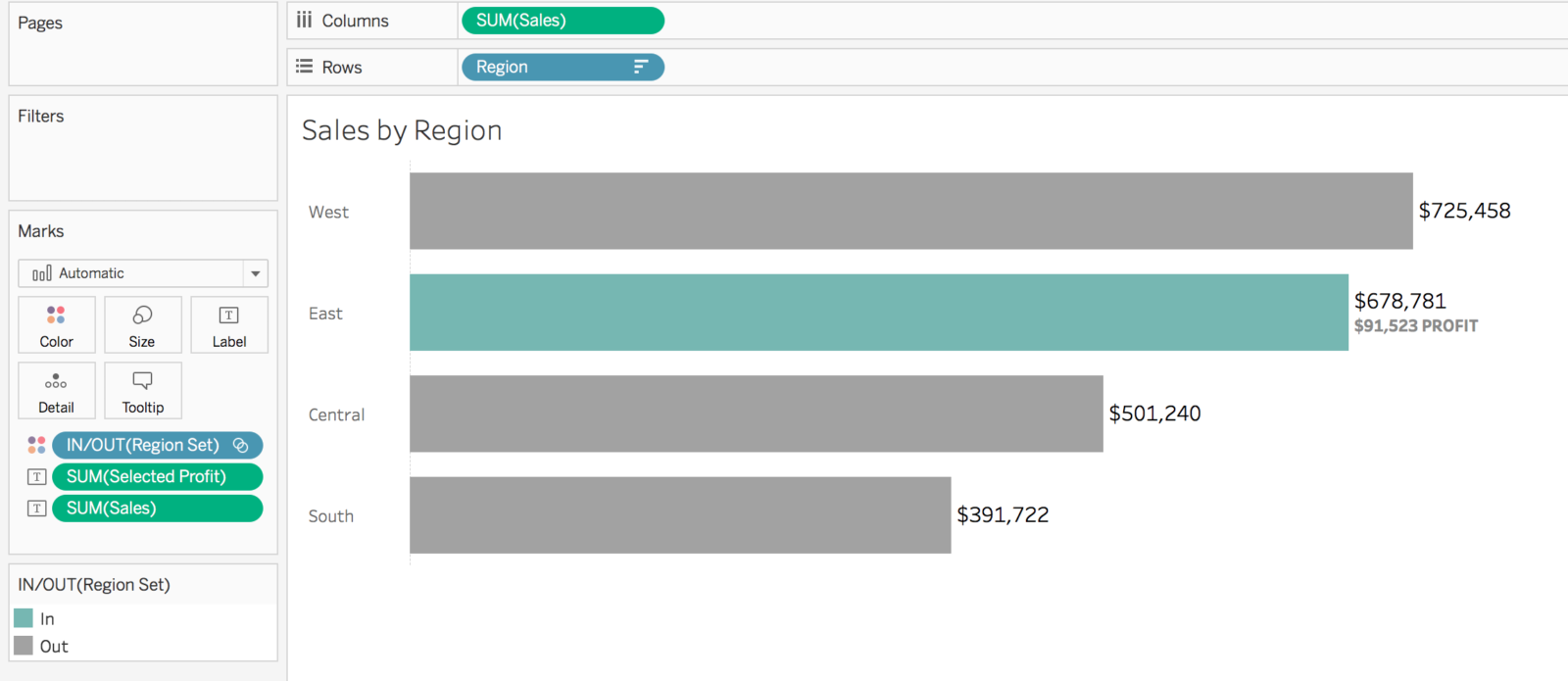Click the Sales by Region title
Image resolution: width=1568 pixels, height=681 pixels.
402,130
